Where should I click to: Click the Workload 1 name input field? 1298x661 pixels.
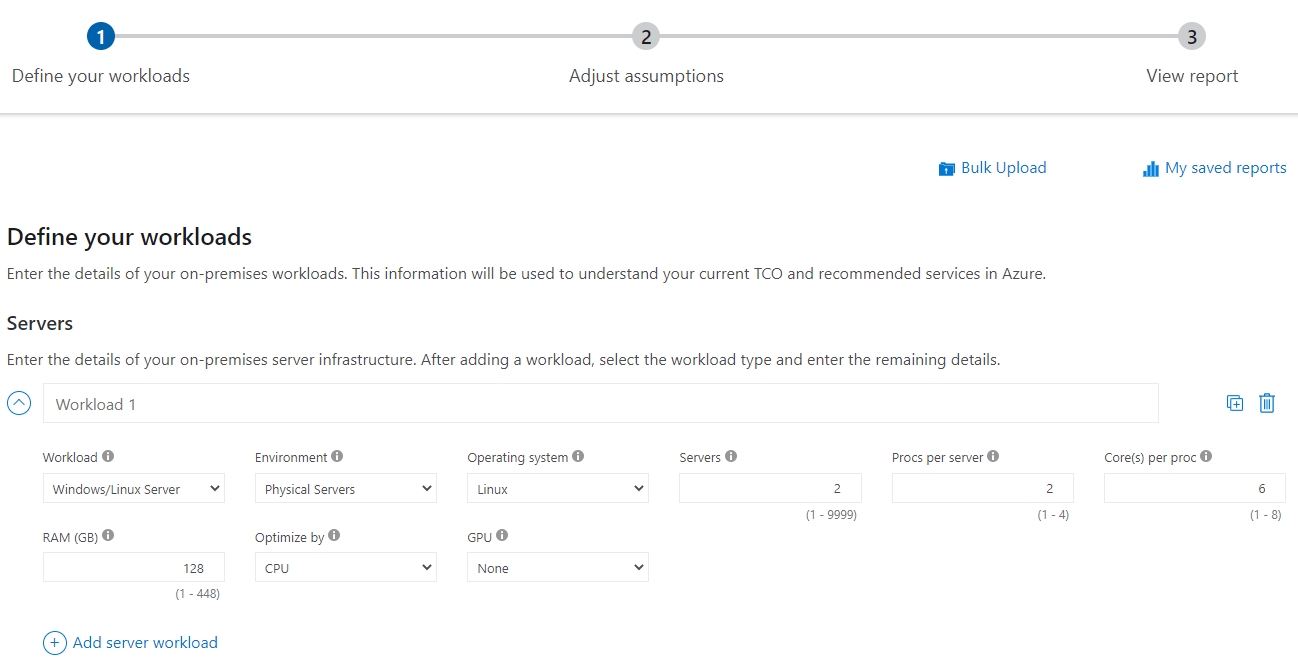600,404
